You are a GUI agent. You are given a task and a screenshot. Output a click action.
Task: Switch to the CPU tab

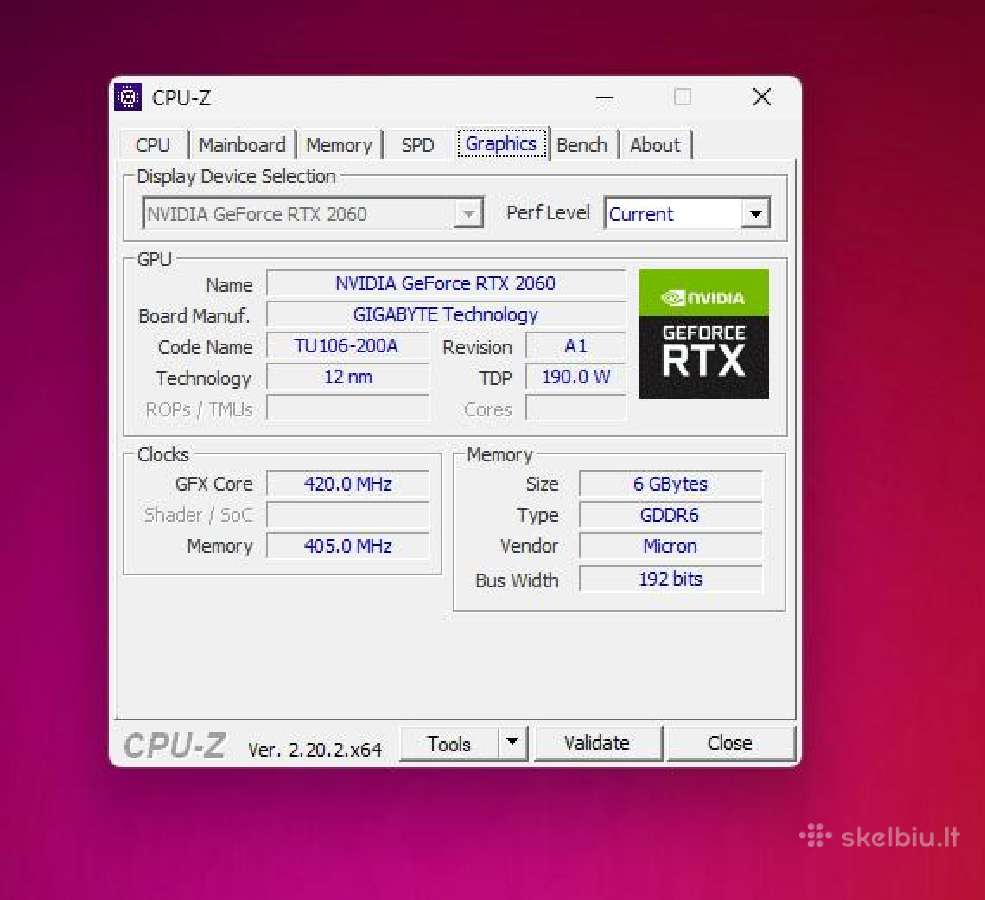point(153,145)
